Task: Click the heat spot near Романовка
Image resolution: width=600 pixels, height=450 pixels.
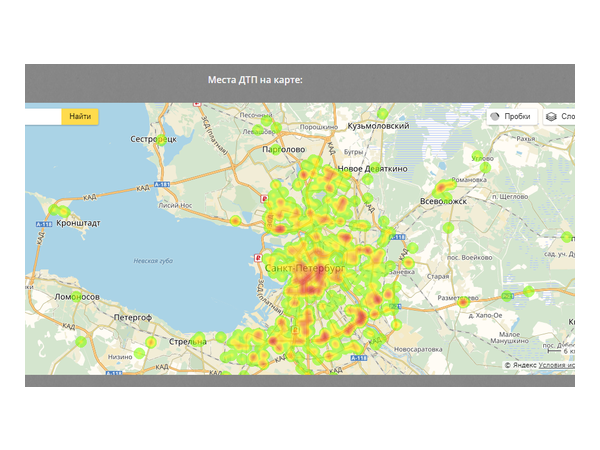Action: click(x=442, y=188)
